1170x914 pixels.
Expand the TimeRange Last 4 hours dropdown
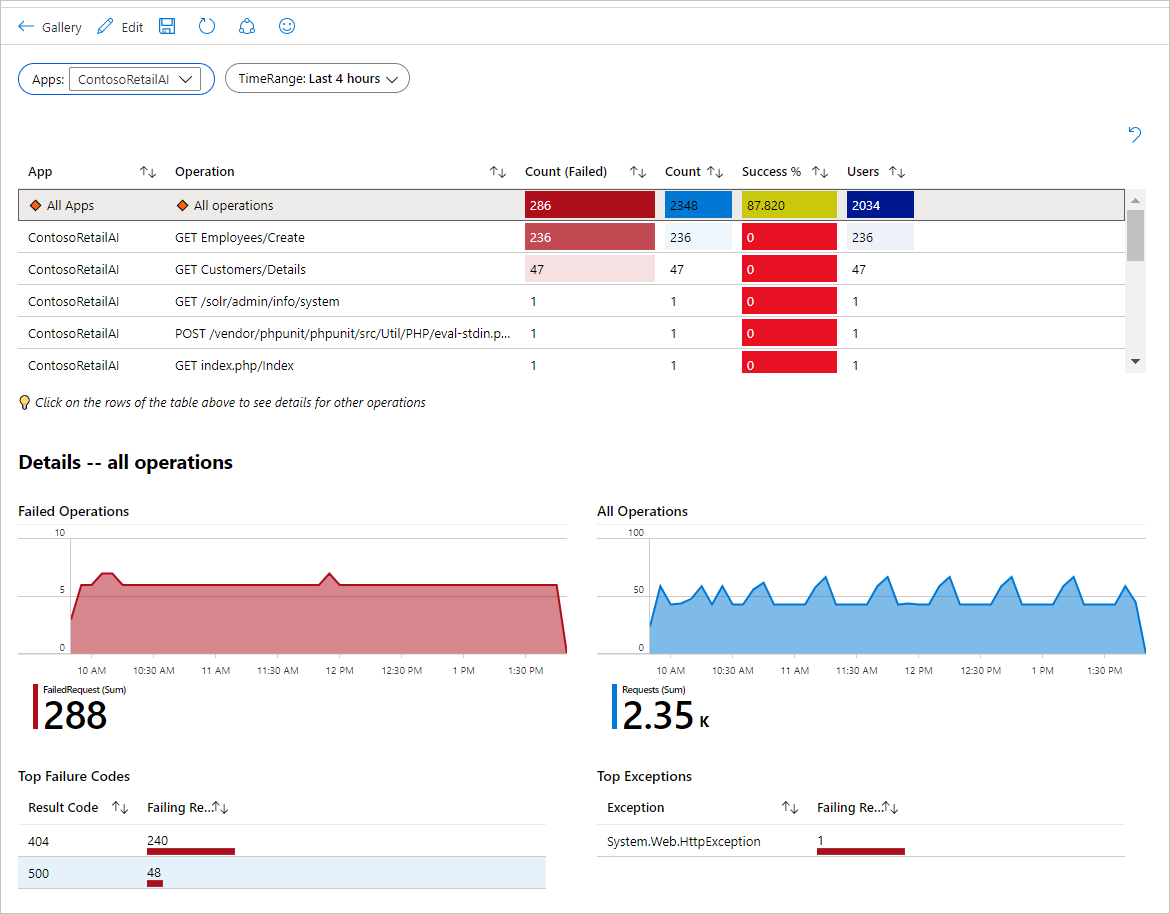(x=318, y=79)
